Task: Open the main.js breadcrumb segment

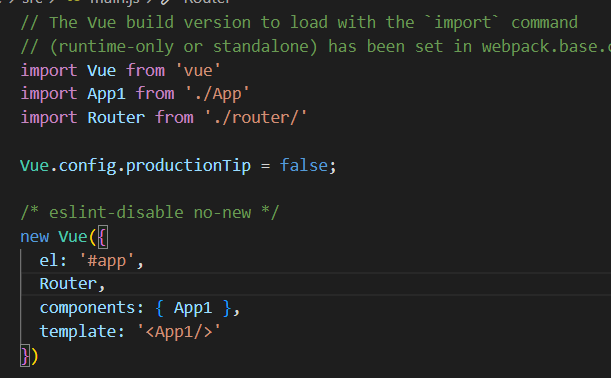Action: click(x=115, y=2)
